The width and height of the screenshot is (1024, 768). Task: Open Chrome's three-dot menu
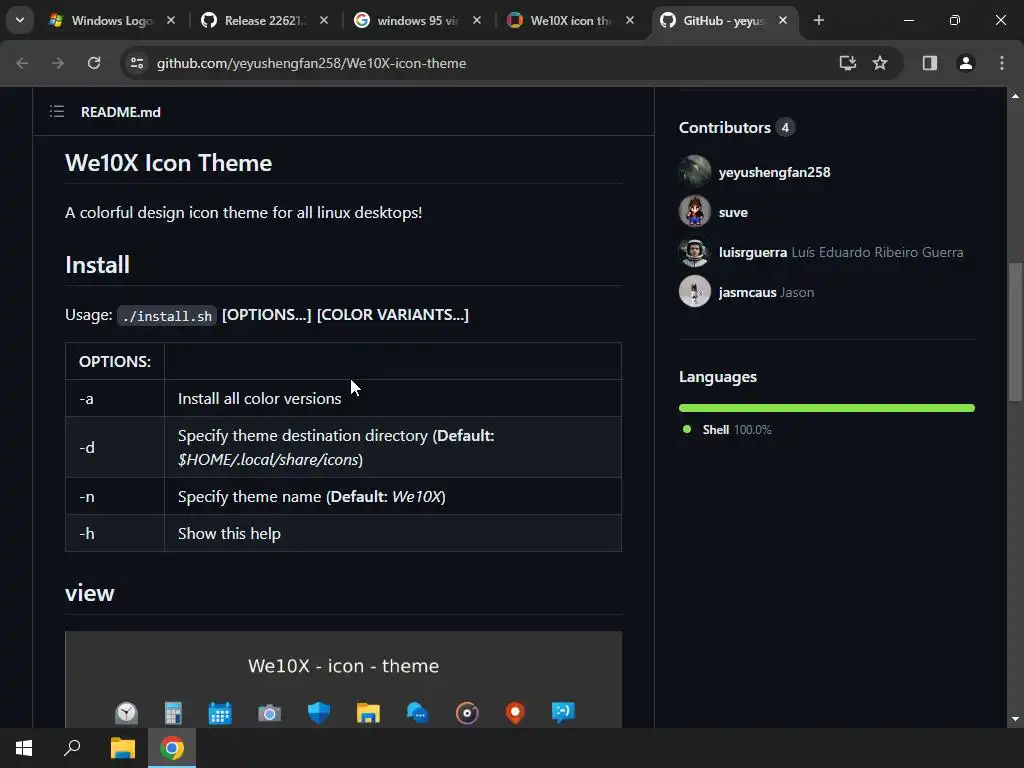[1002, 63]
